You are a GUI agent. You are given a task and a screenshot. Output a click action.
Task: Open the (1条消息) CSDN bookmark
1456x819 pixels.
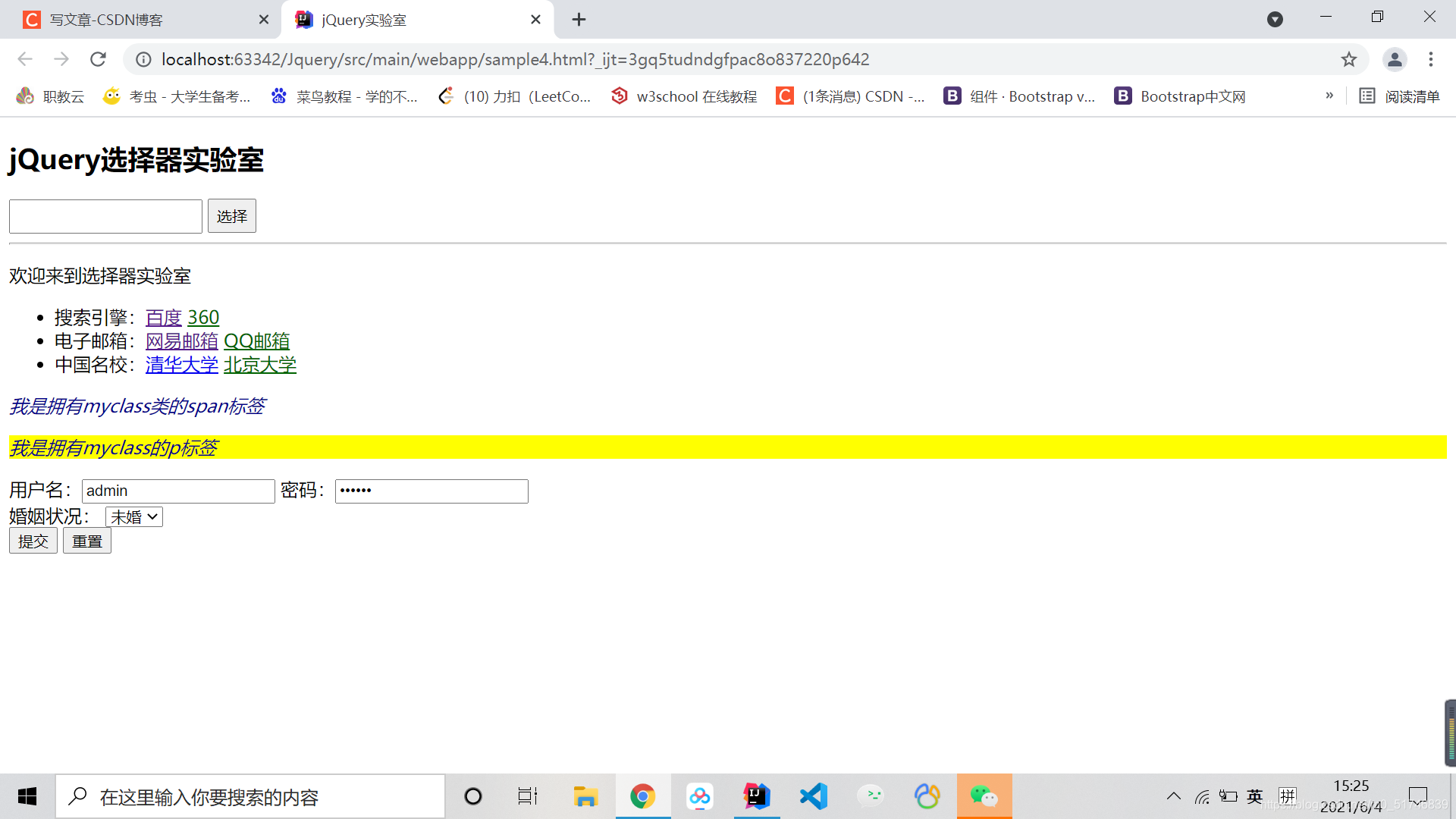(x=851, y=96)
